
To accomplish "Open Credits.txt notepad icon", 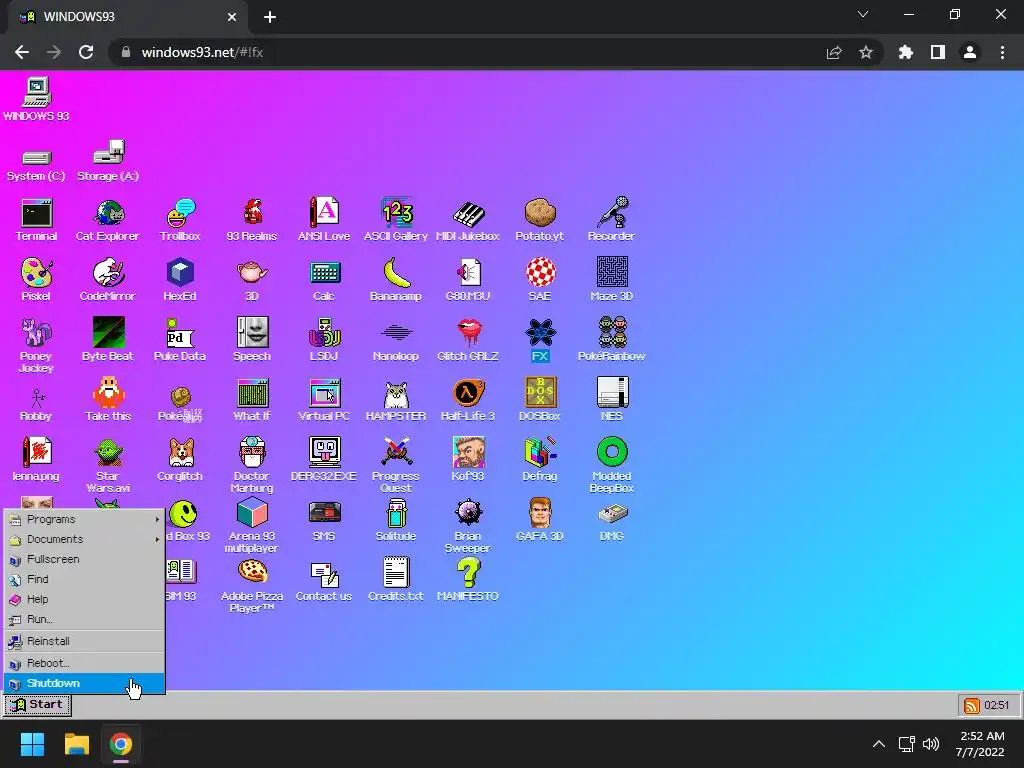I will pyautogui.click(x=396, y=580).
